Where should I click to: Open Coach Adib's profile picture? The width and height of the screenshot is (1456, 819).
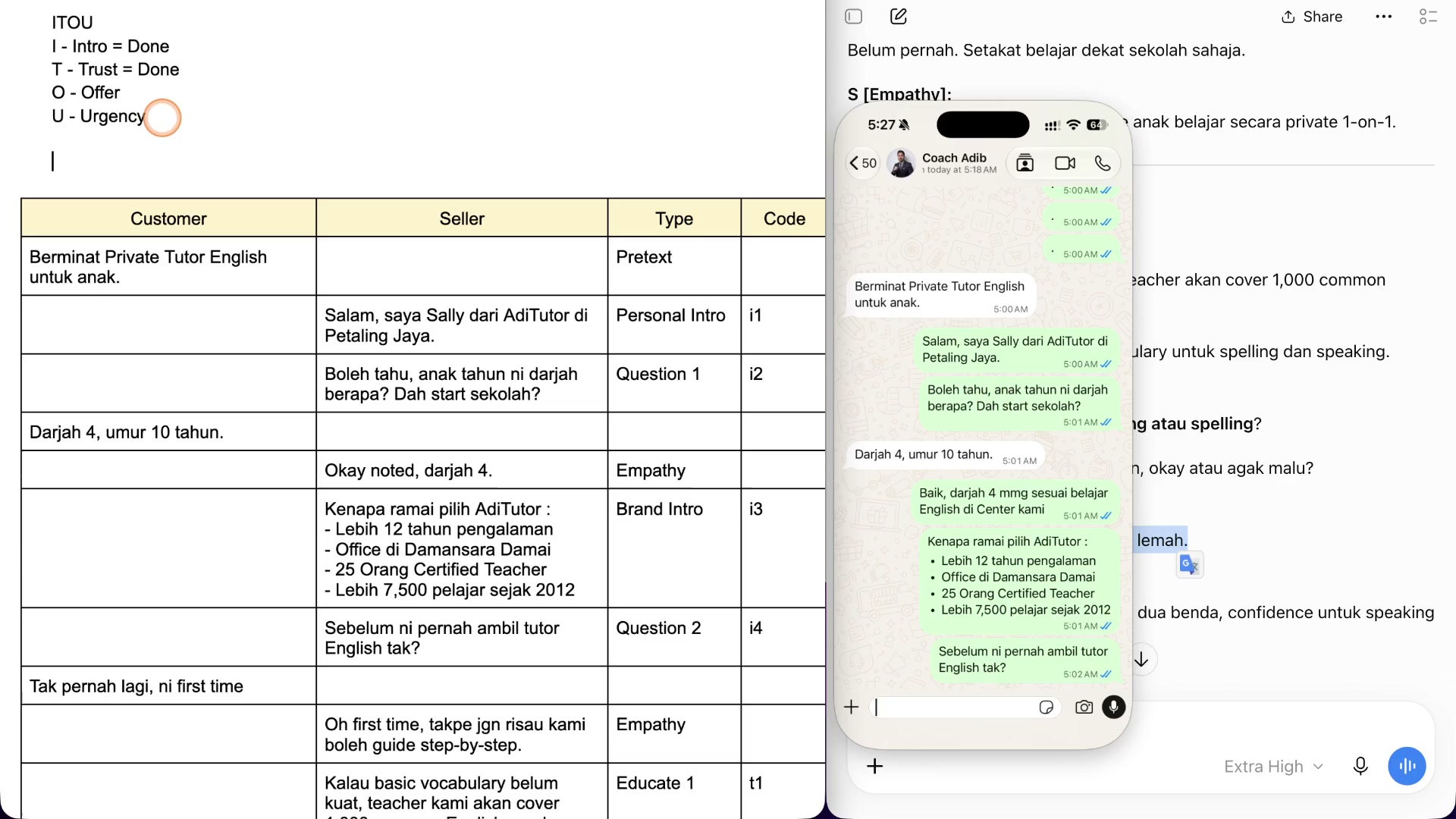[x=902, y=163]
